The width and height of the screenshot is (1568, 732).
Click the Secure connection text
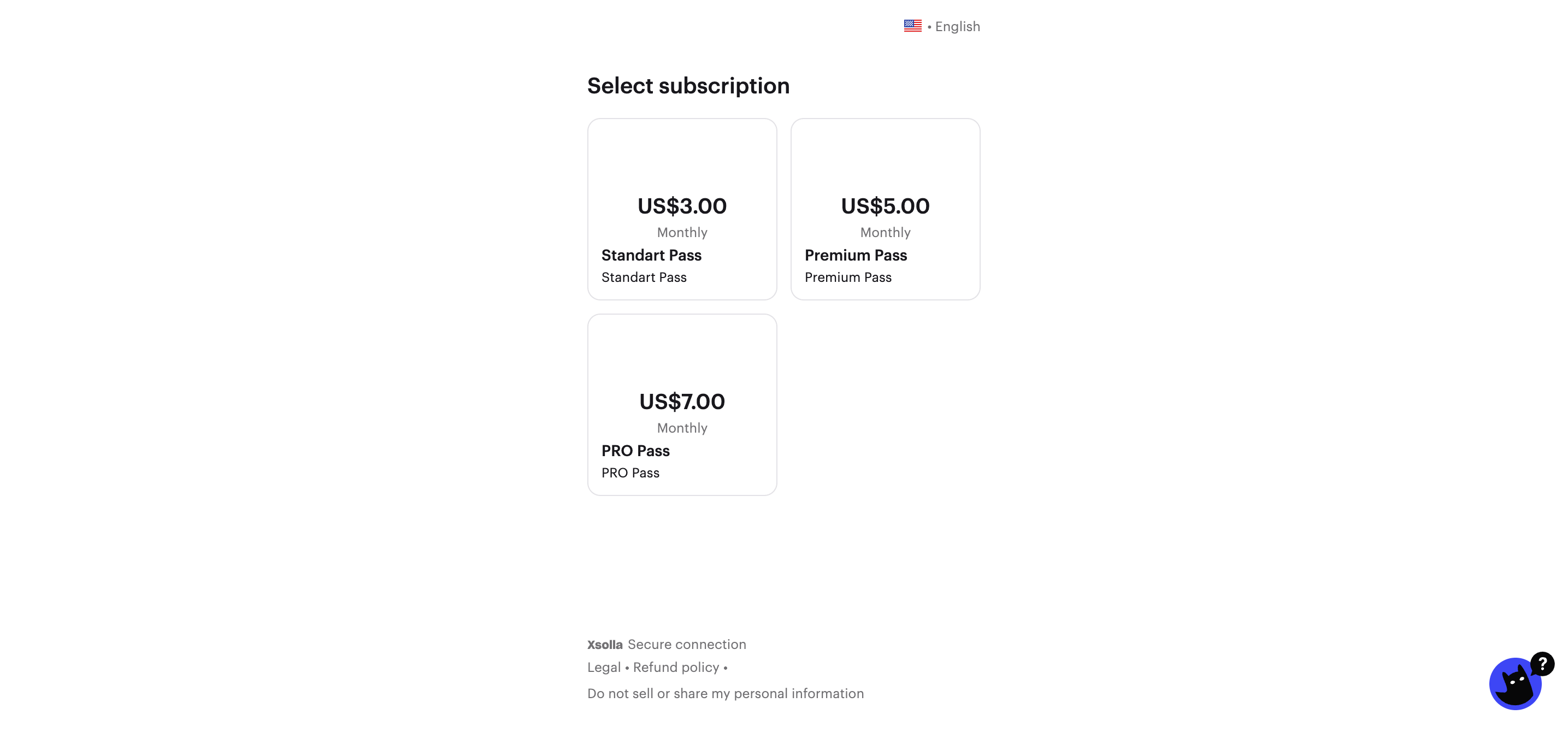pyautogui.click(x=687, y=645)
